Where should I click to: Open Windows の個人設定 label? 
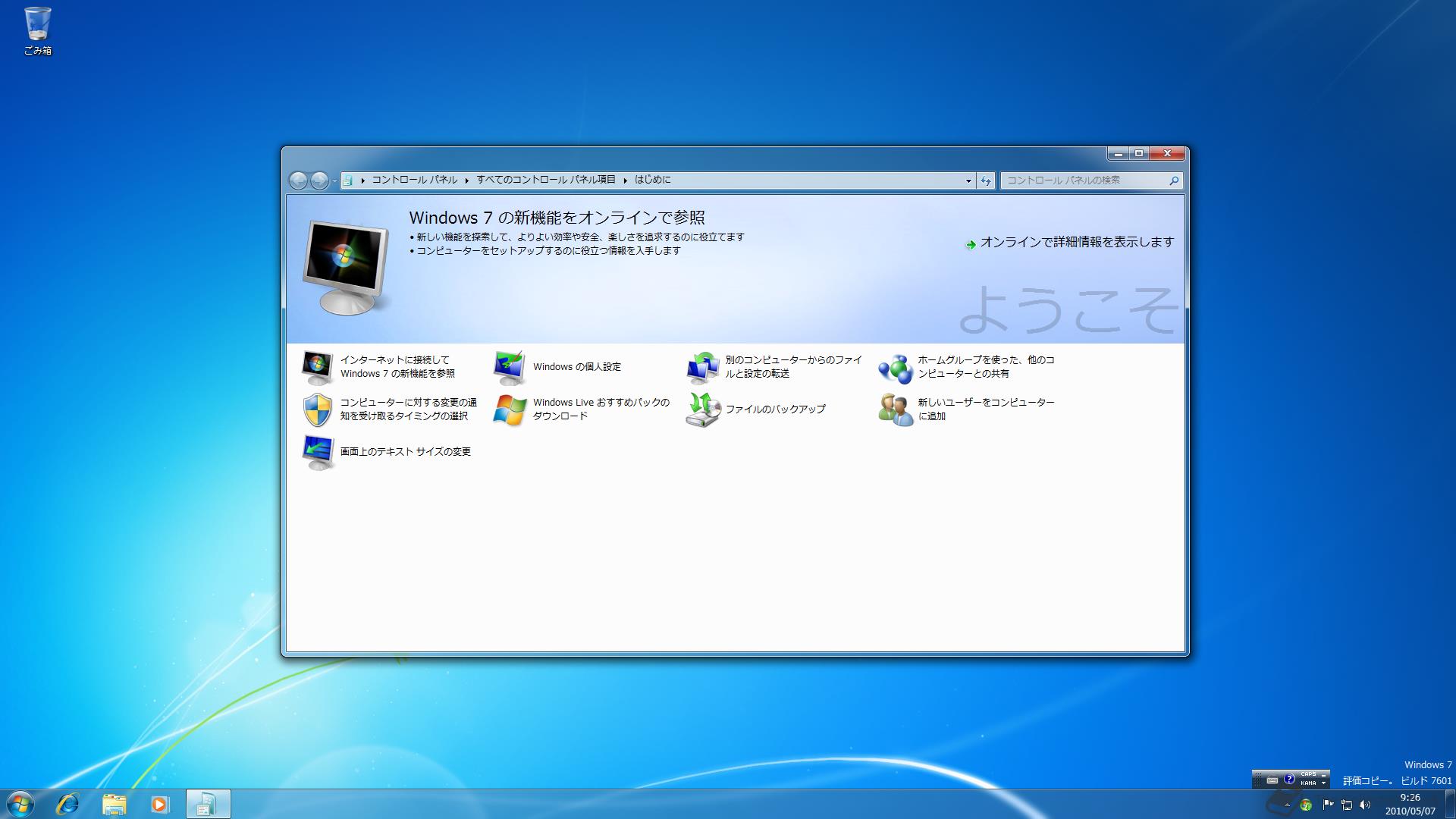coord(577,367)
